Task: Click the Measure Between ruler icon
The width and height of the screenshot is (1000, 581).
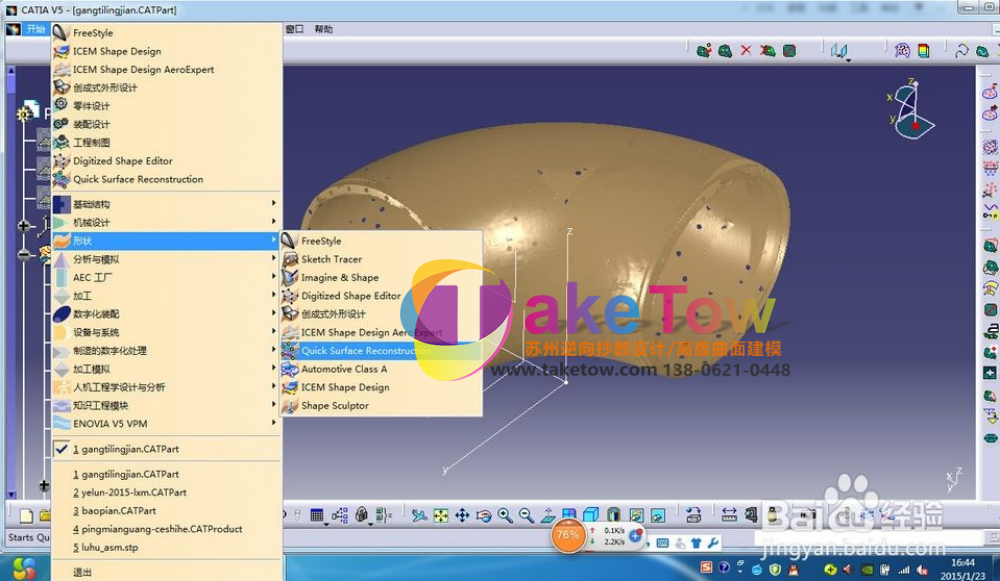Action: 729,515
